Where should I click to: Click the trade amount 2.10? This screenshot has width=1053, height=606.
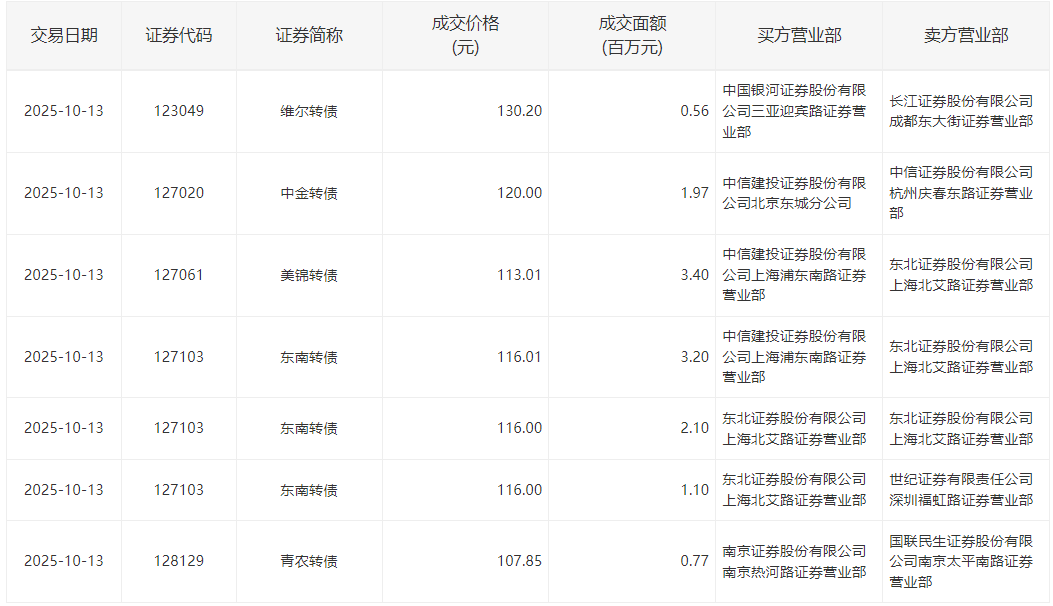click(x=694, y=428)
